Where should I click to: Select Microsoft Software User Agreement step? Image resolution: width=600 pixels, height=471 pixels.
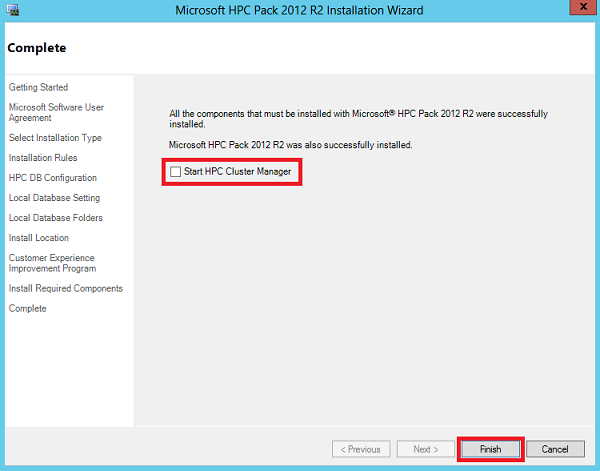[x=56, y=112]
